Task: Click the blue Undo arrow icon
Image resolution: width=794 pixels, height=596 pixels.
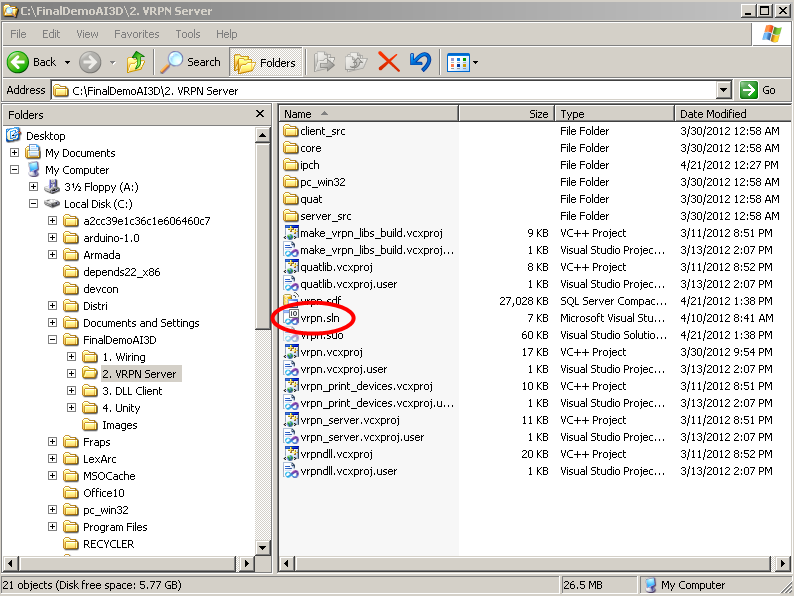Action: (x=420, y=62)
